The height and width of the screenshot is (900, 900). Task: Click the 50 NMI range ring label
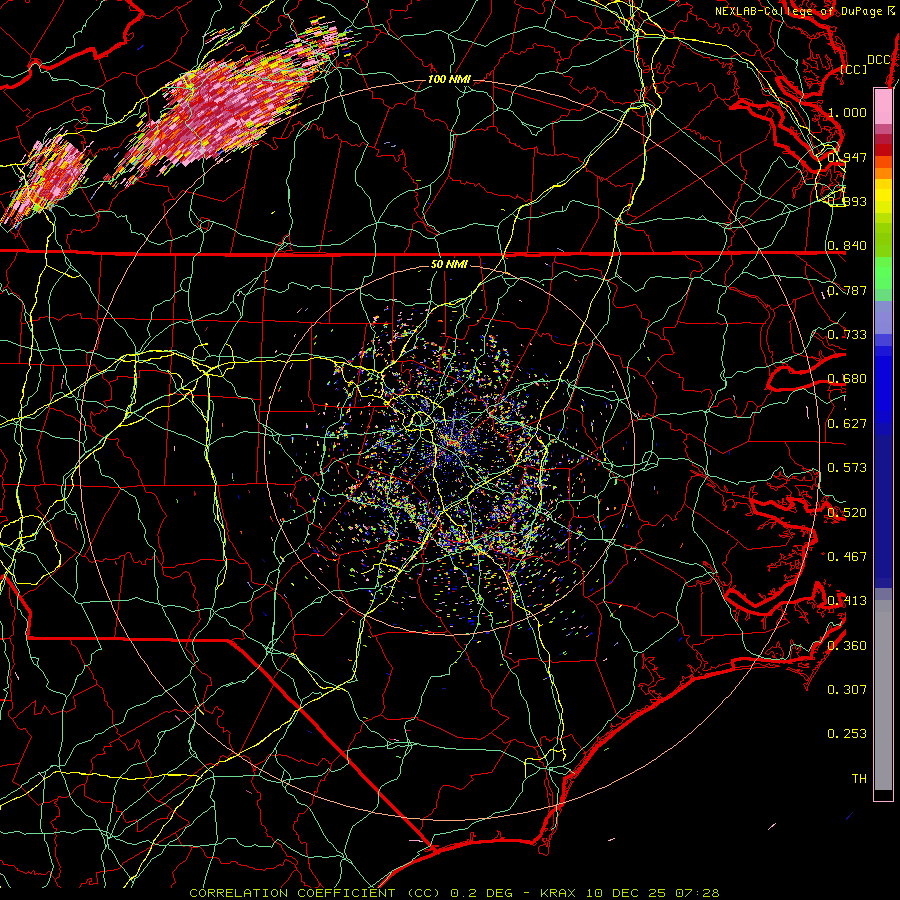pos(449,265)
